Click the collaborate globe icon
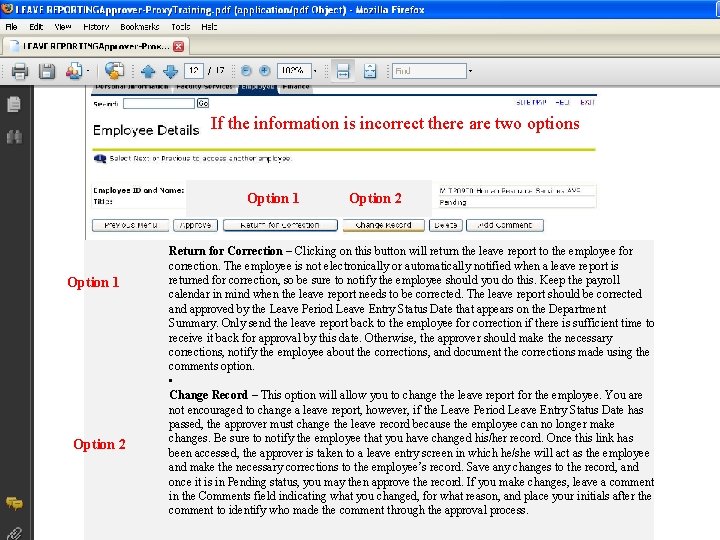The height and width of the screenshot is (540, 720). click(114, 71)
